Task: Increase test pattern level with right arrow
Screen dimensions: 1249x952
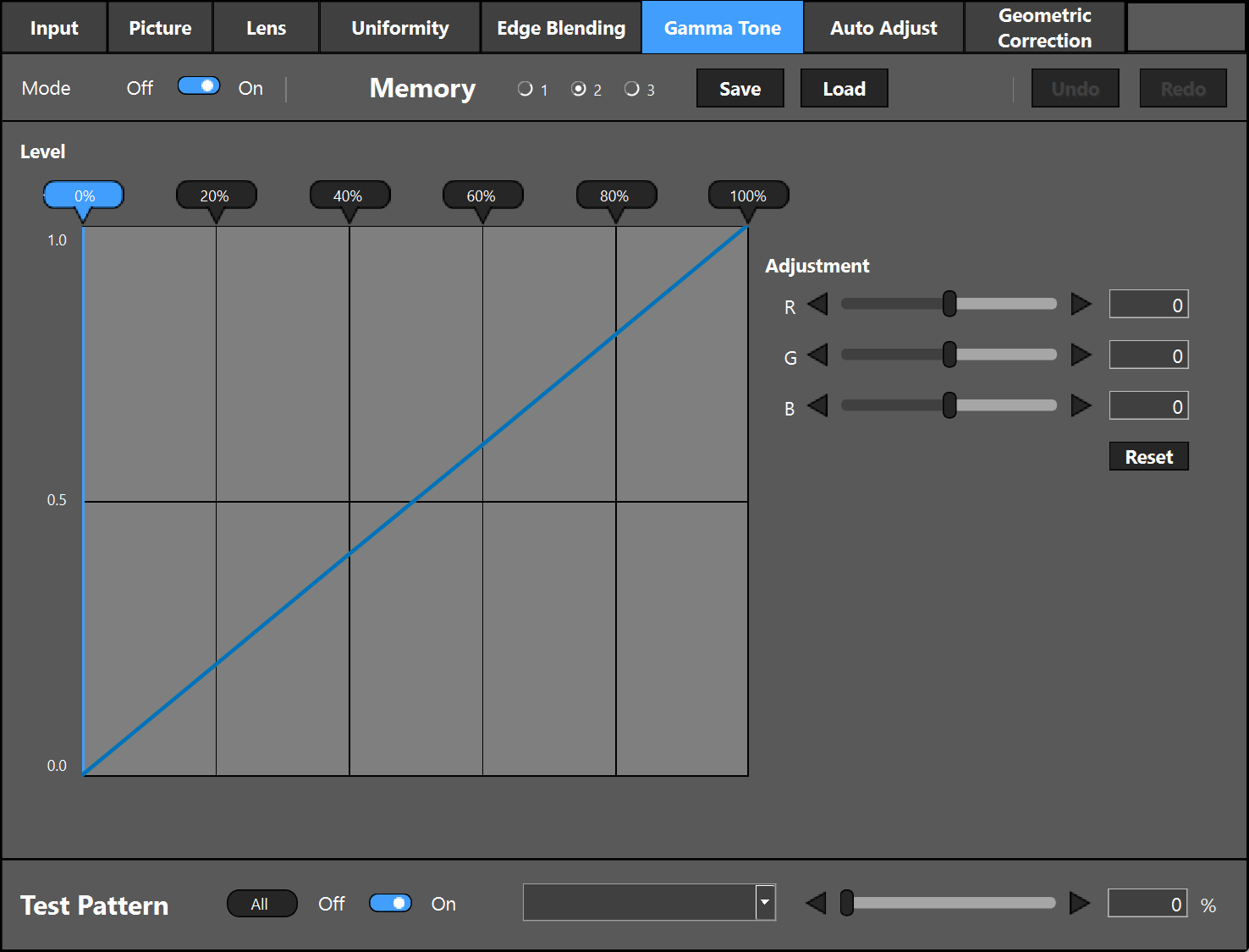Action: (1079, 903)
